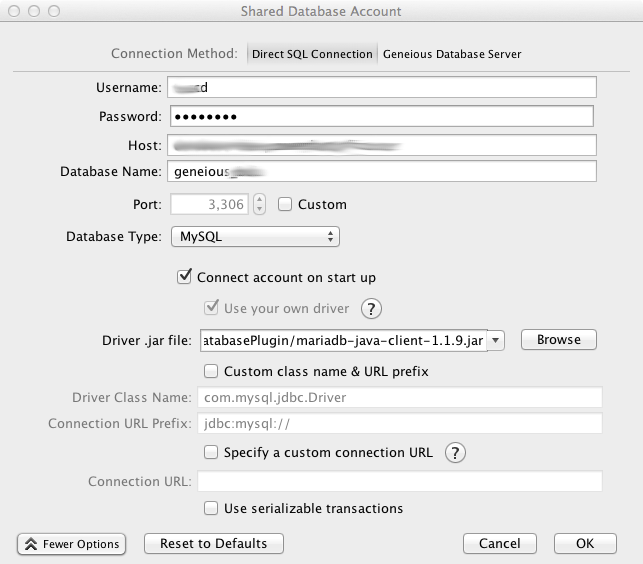Collapse with the Fewer Options button

click(x=70, y=544)
